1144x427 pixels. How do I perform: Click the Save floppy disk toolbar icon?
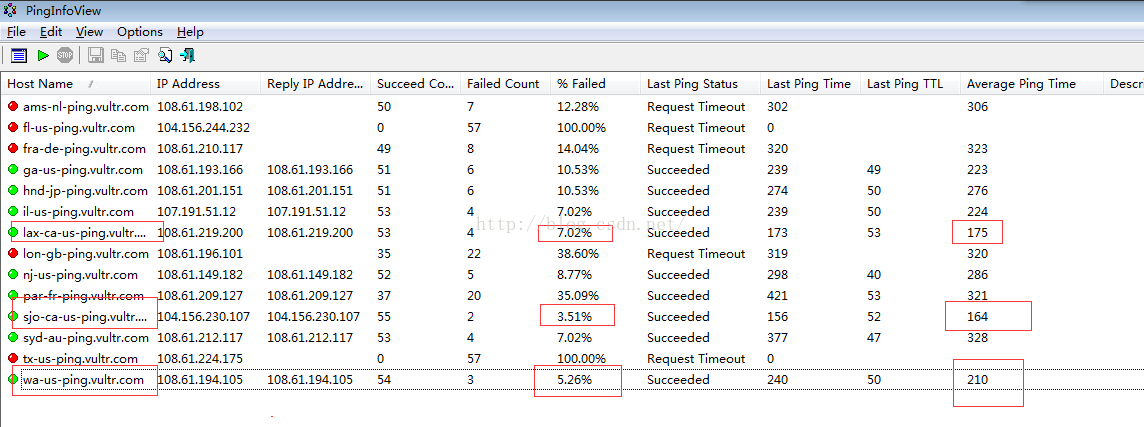[96, 55]
